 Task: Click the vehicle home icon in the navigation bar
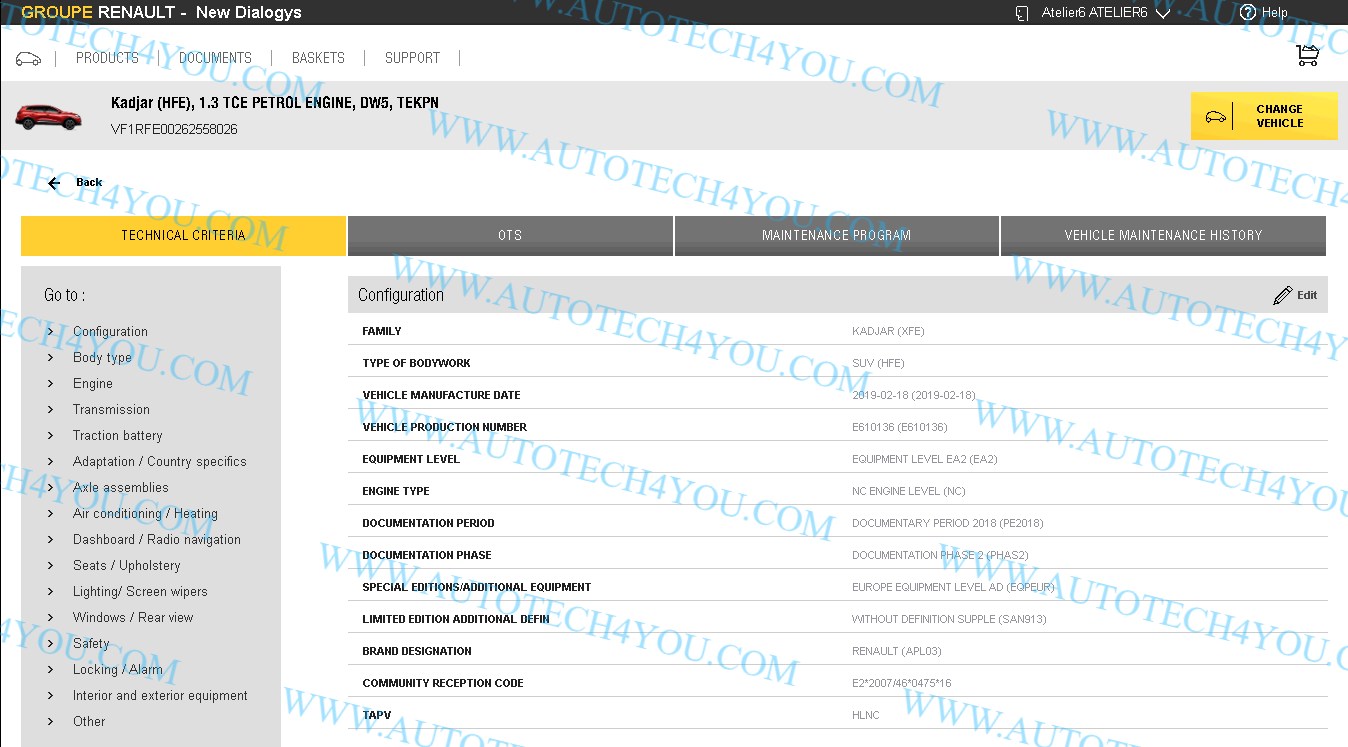(x=28, y=58)
